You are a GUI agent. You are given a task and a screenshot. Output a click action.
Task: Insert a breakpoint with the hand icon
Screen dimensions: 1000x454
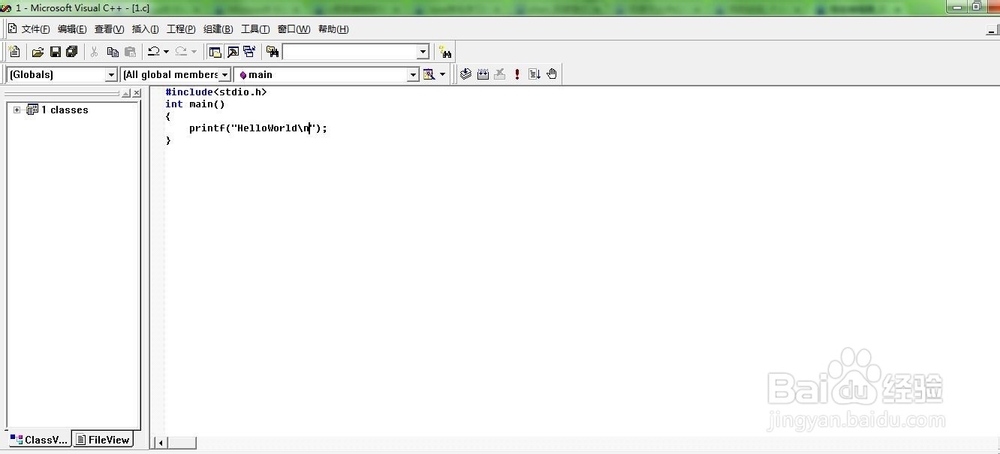[x=552, y=75]
